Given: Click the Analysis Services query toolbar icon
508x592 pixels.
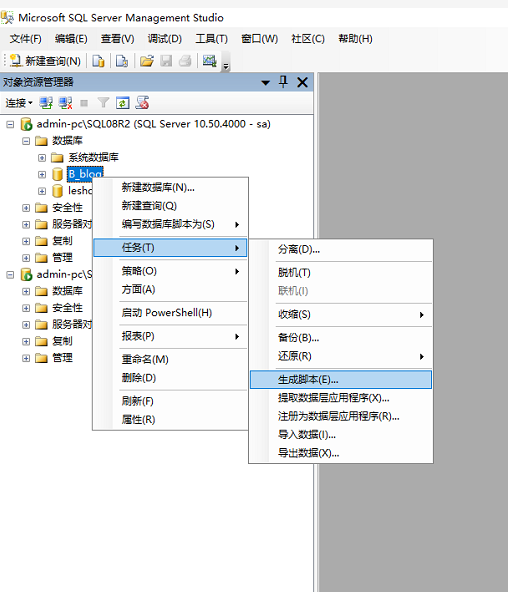Looking at the screenshot, I should [122, 61].
